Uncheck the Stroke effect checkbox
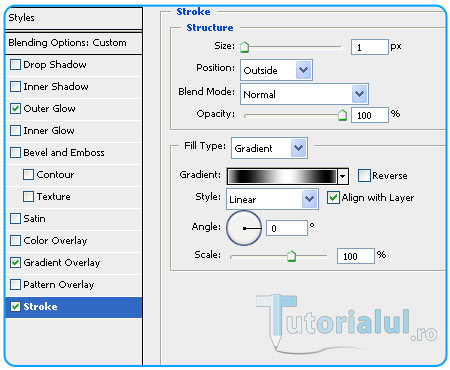Viewport: 450px width, 370px height. [x=15, y=306]
